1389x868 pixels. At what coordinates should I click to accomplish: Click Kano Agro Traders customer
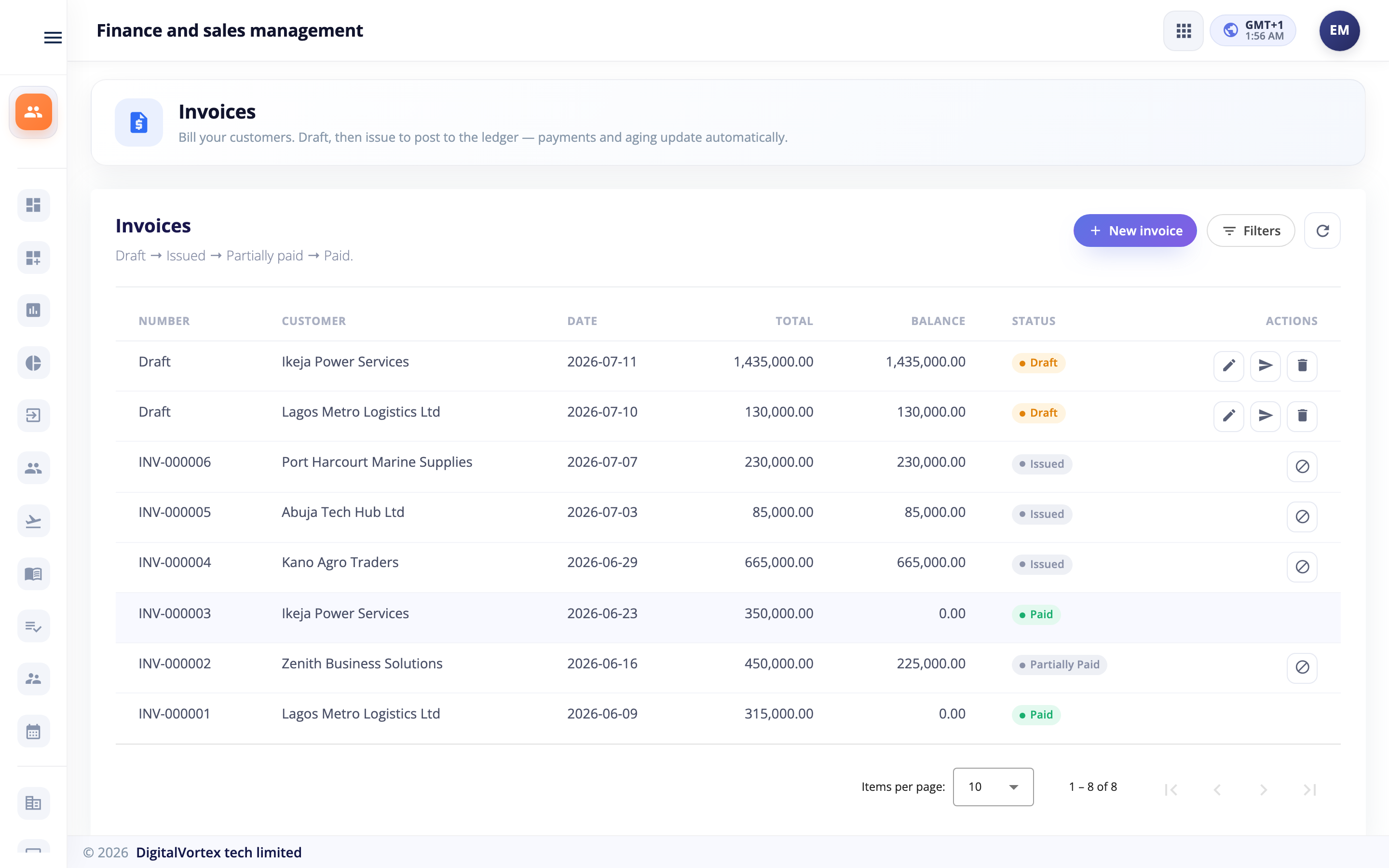340,563
